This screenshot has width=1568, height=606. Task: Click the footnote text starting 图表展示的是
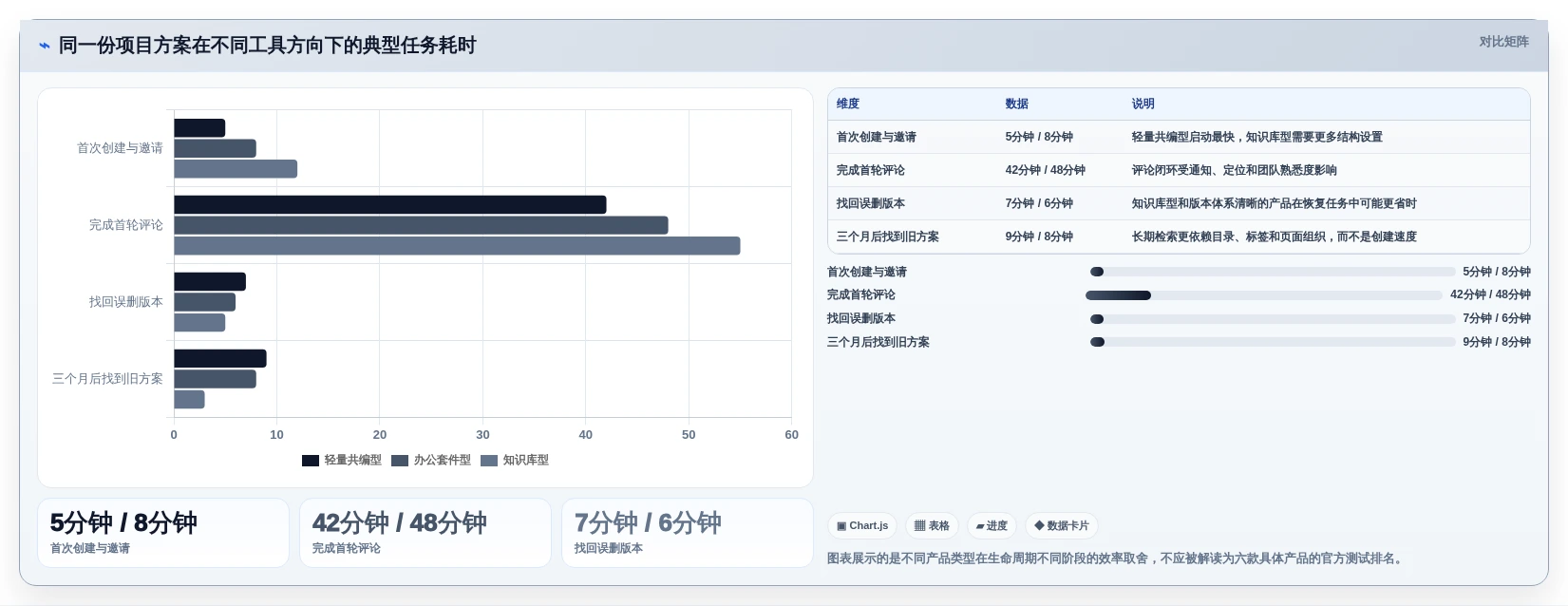(1117, 559)
